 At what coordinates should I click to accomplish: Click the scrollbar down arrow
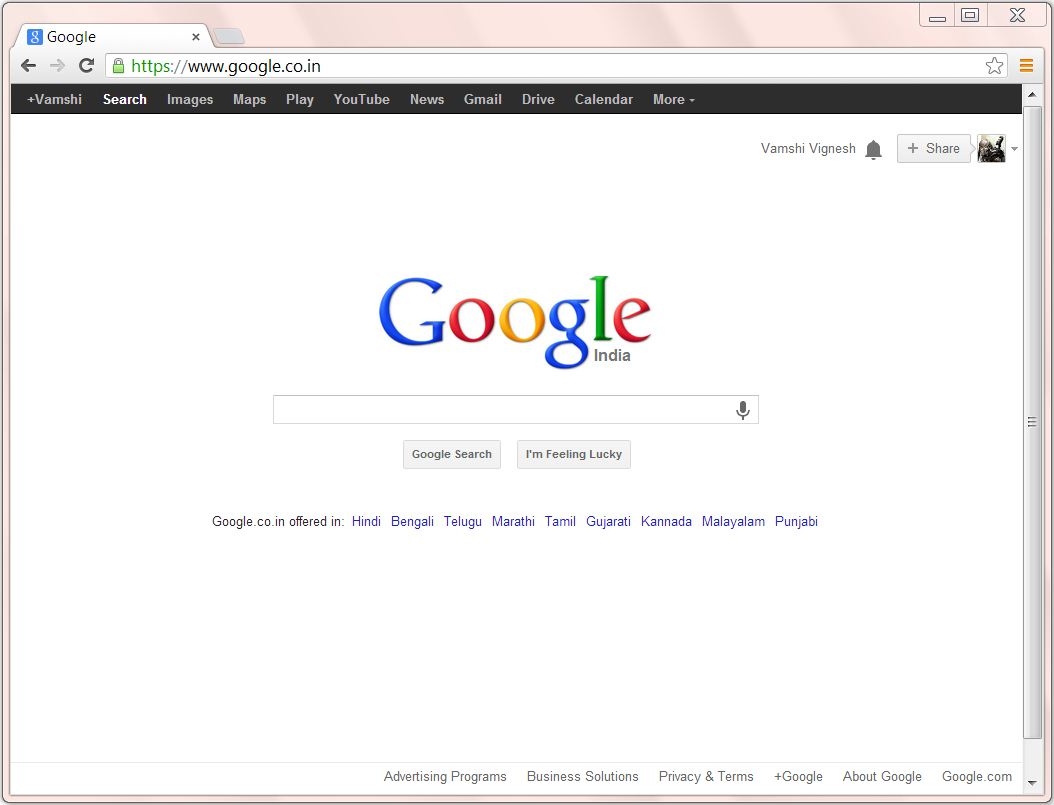[1032, 783]
